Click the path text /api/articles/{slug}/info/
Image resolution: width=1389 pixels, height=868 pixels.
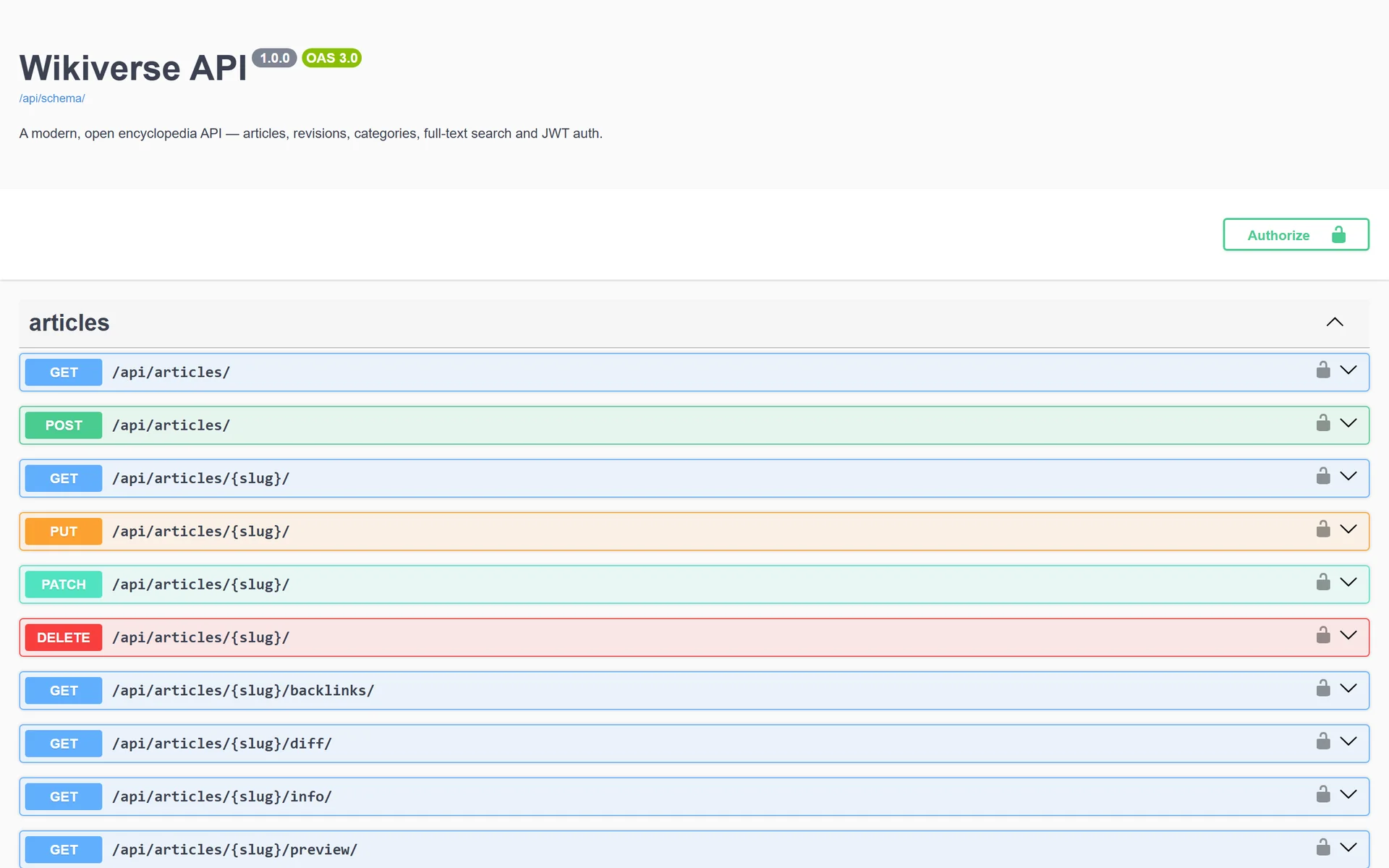tap(222, 796)
